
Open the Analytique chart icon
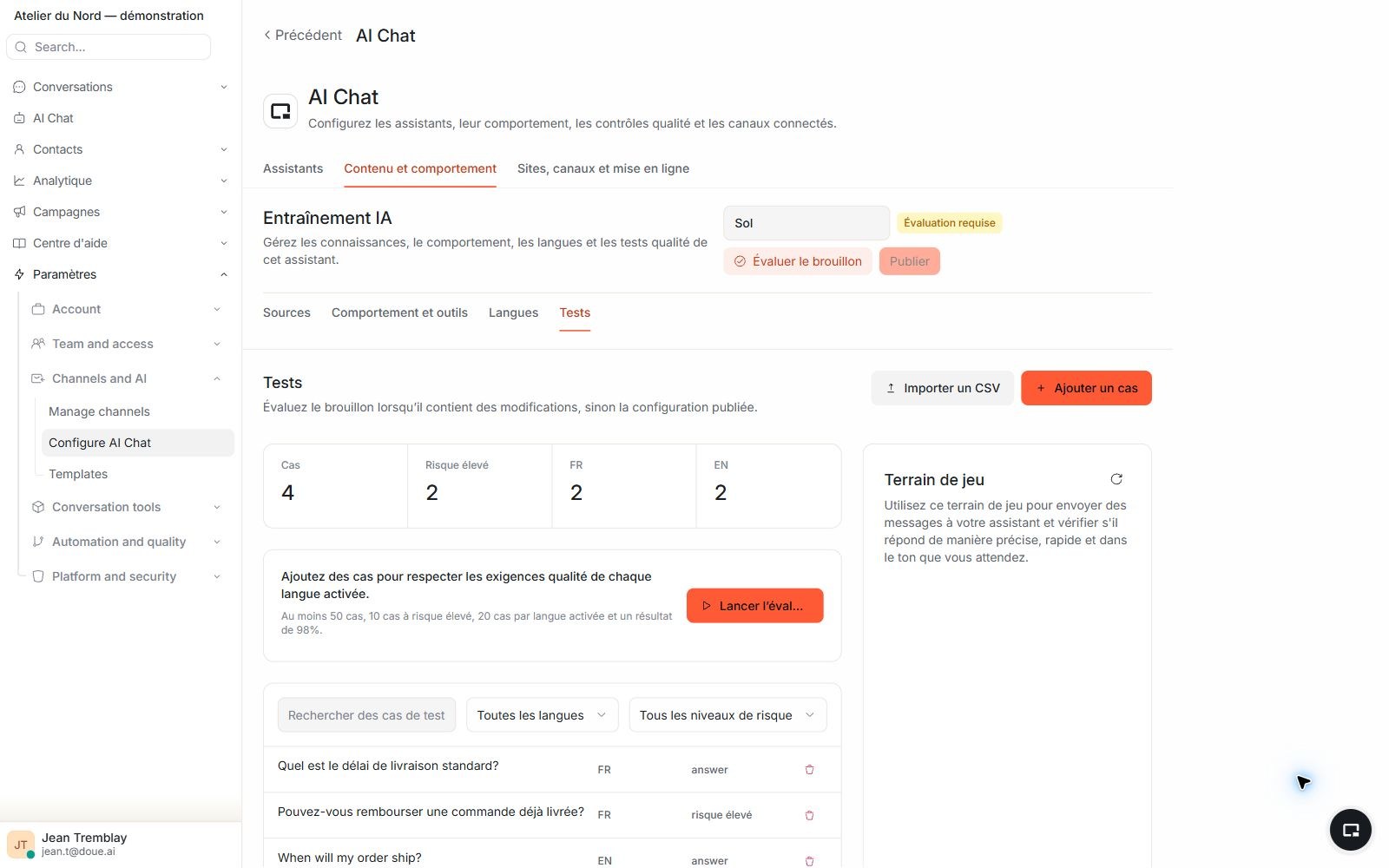19,181
